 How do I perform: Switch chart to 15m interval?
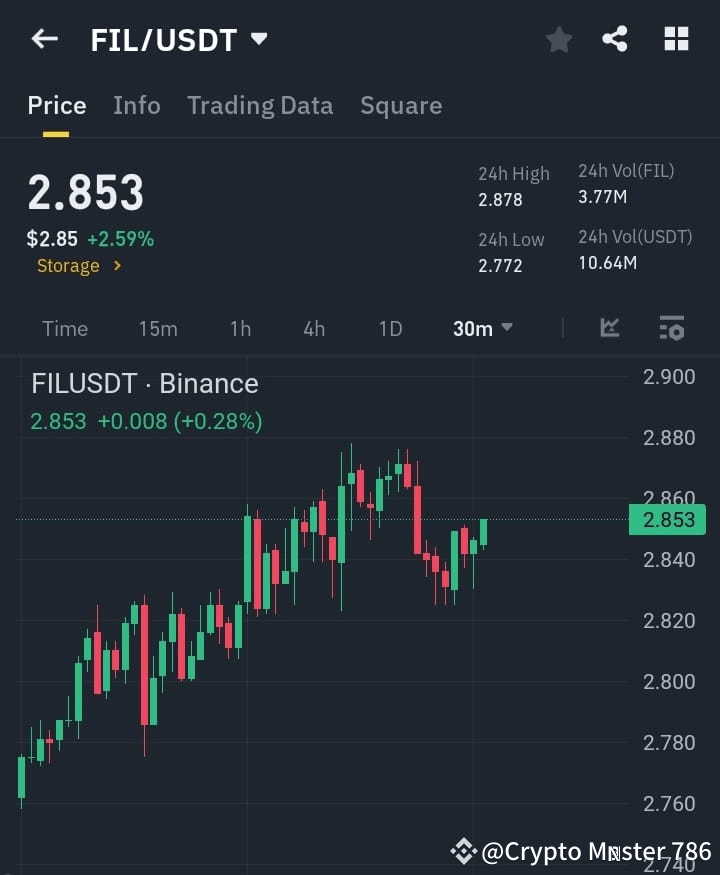pos(158,328)
